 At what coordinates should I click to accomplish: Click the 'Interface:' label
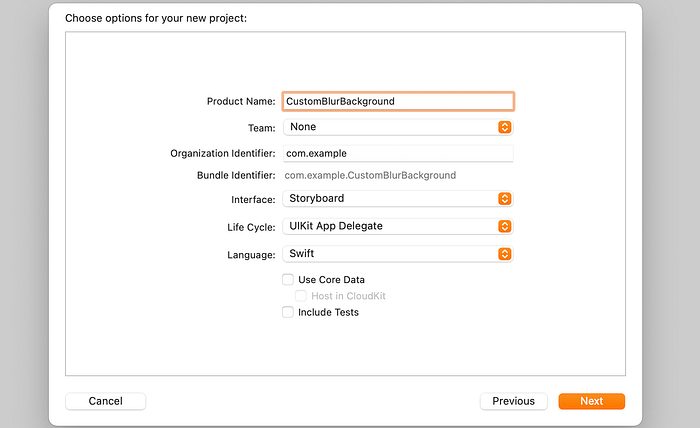point(253,199)
